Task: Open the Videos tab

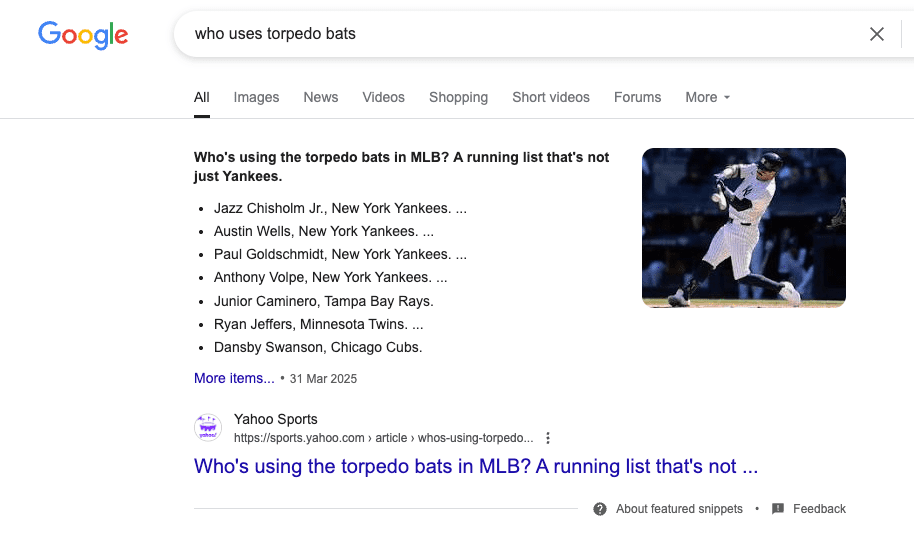Action: tap(384, 97)
